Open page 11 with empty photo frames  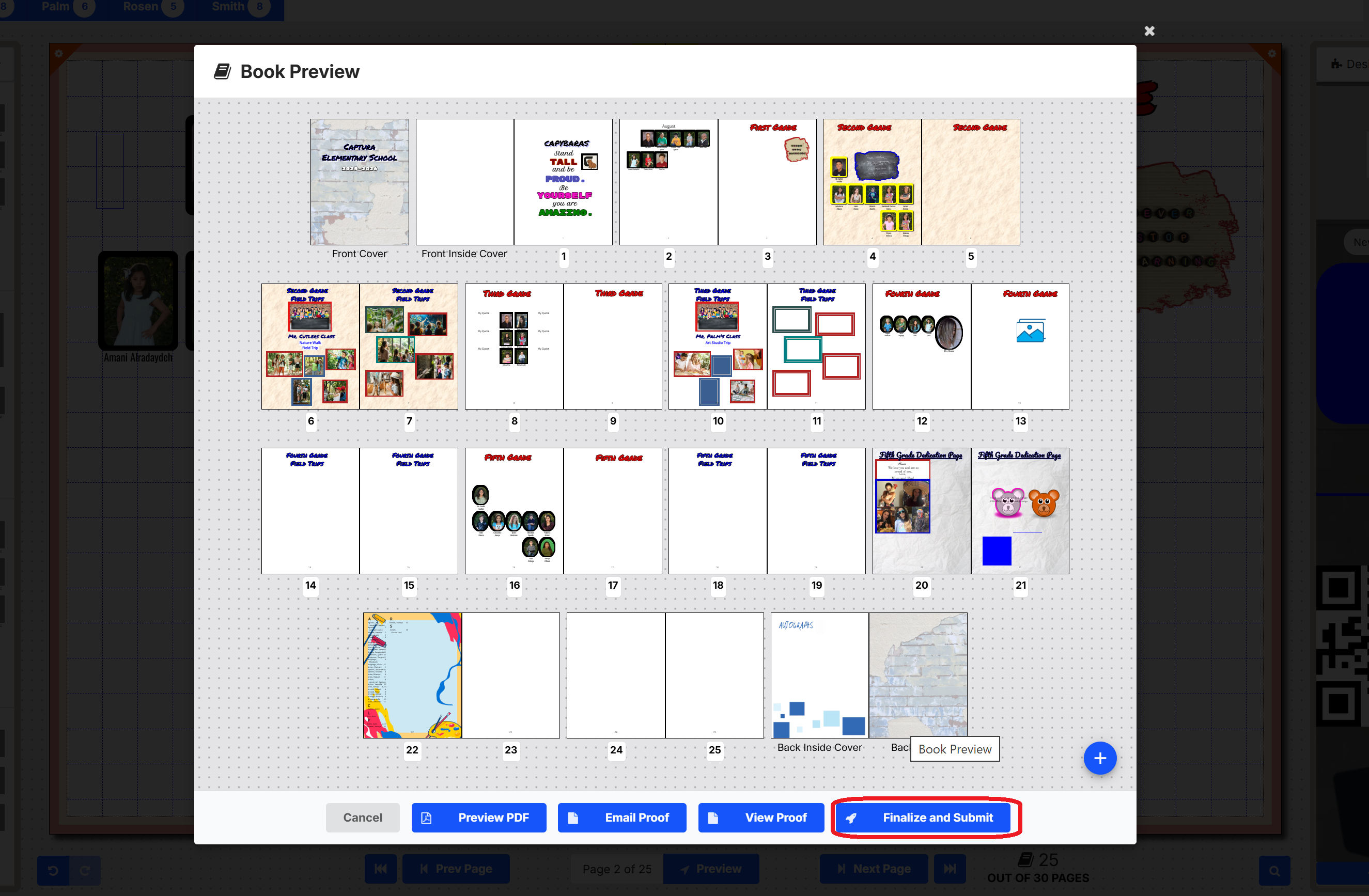coord(816,346)
